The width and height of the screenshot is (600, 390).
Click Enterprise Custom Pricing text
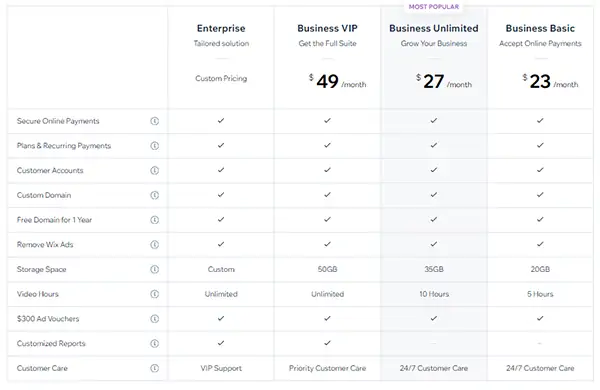(221, 78)
